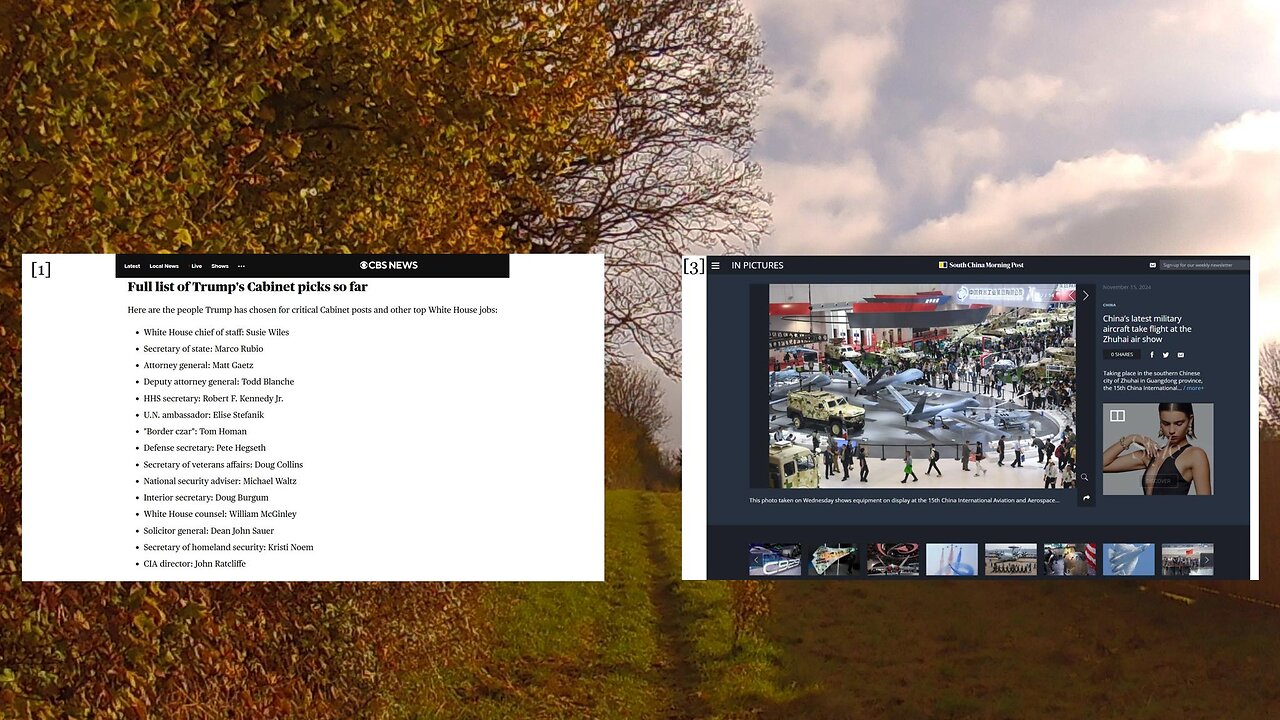1280x720 pixels.
Task: Click the photo caption text below image
Action: 904,500
